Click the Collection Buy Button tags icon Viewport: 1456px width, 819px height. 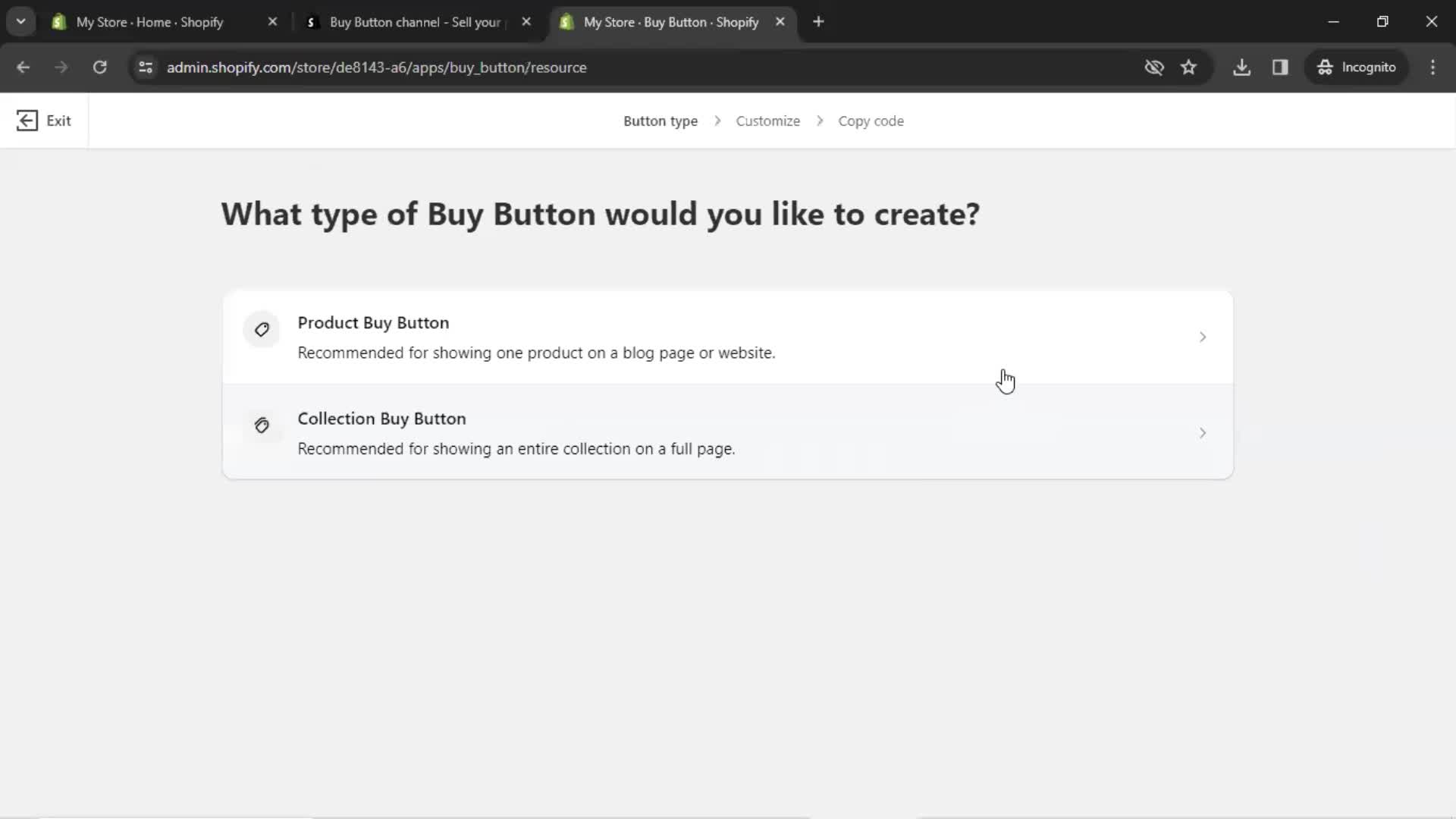[x=262, y=425]
